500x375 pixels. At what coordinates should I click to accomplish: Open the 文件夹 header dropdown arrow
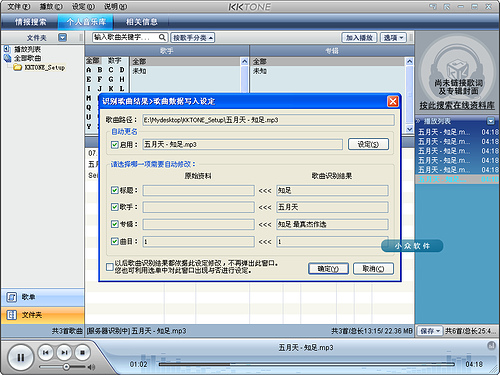[62, 37]
